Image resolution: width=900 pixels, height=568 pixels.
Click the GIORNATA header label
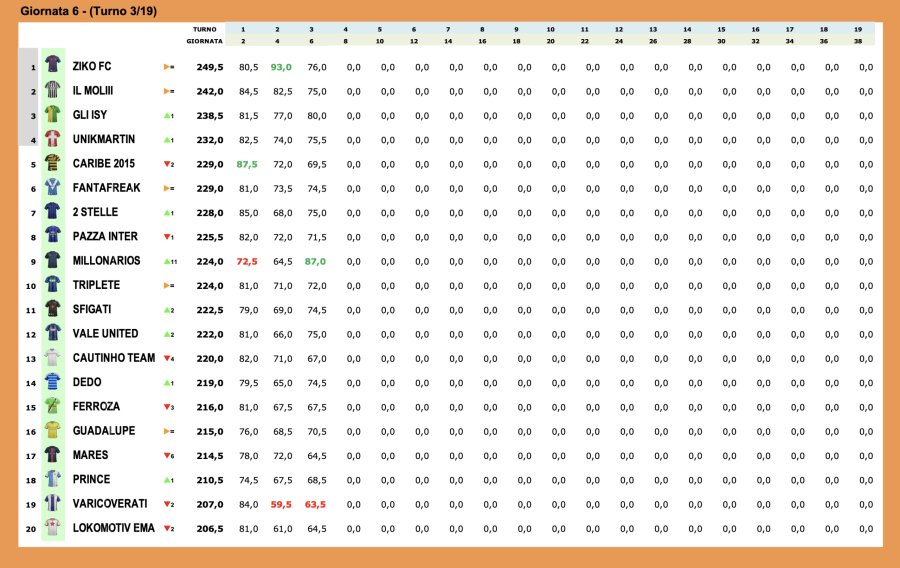(x=204, y=41)
